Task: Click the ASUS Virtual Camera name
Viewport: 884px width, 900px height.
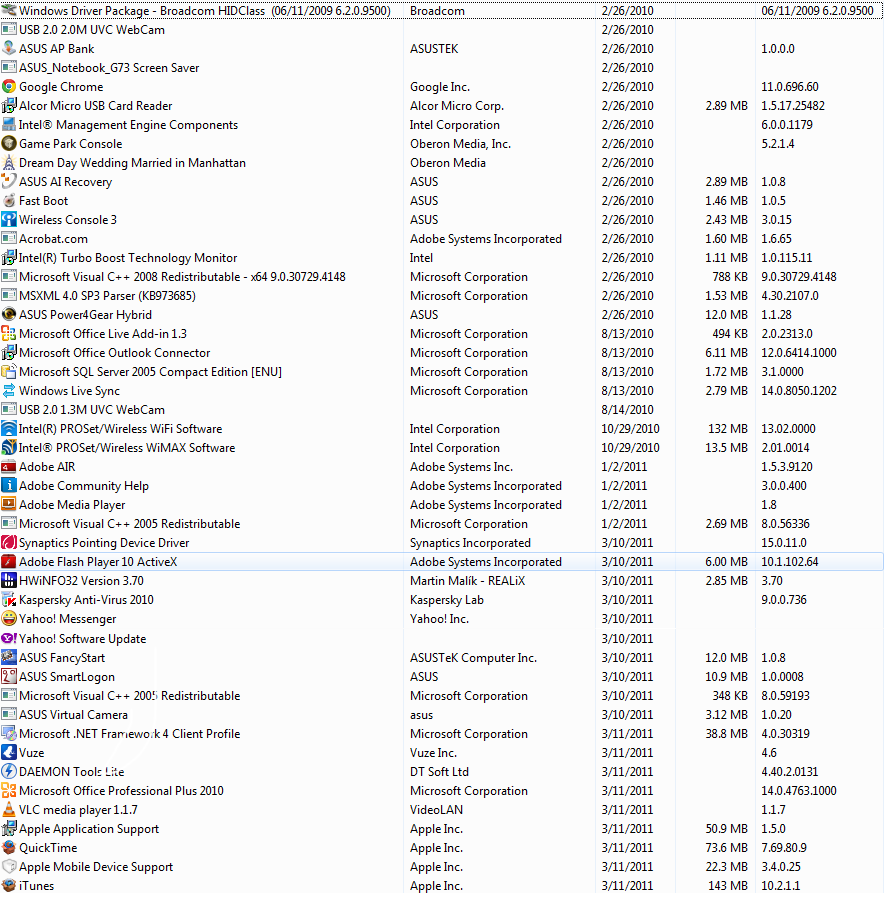Action: [73, 715]
